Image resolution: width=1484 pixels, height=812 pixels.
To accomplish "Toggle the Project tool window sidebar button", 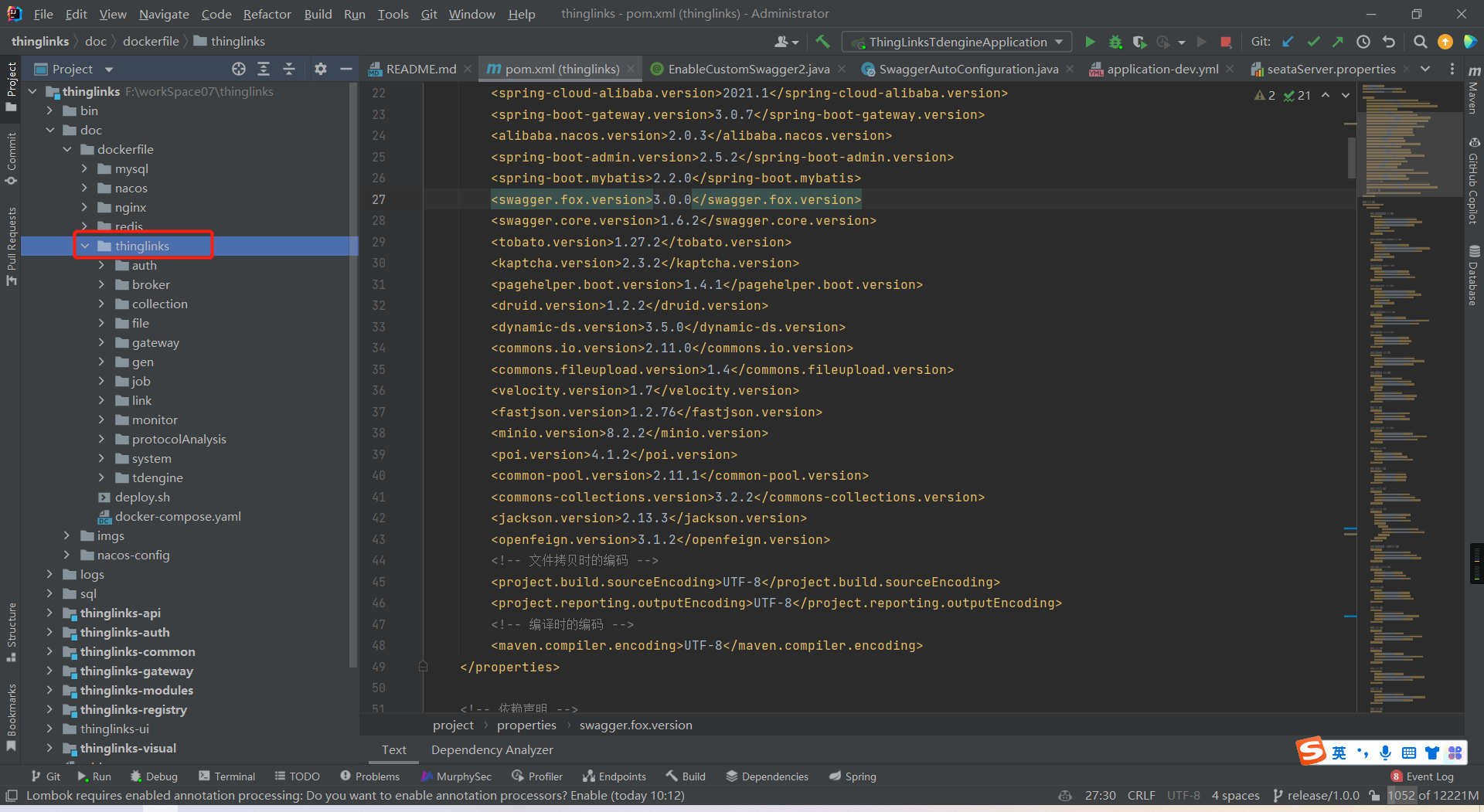I will [x=11, y=86].
